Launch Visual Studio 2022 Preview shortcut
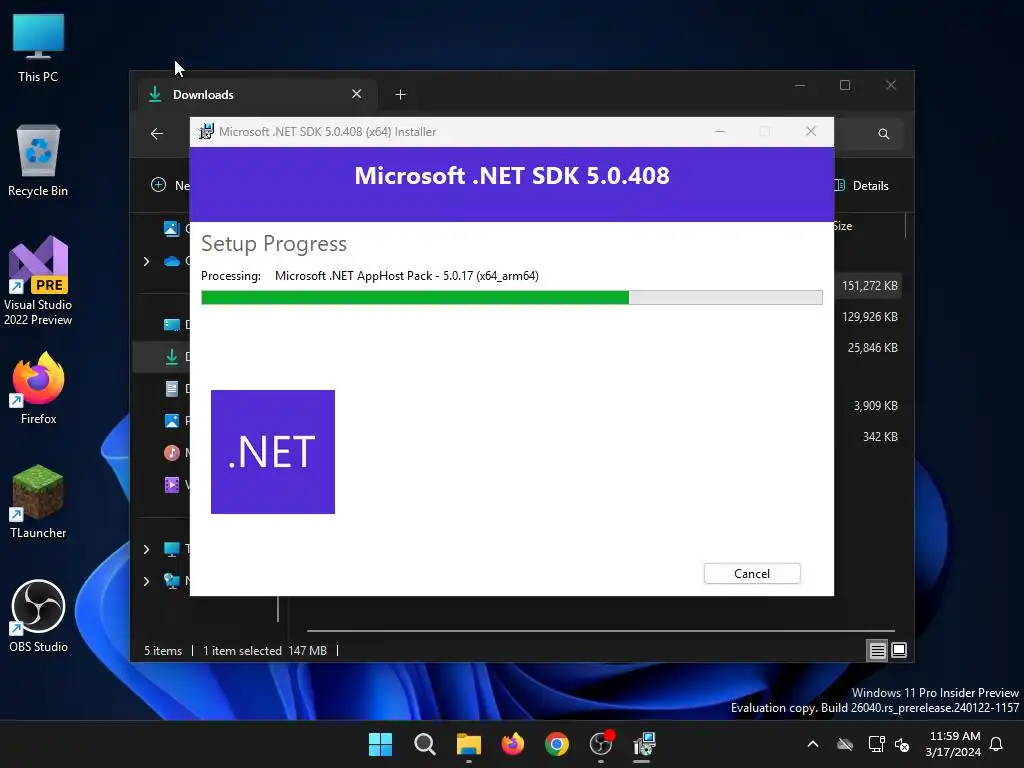The image size is (1024, 768). (x=38, y=281)
